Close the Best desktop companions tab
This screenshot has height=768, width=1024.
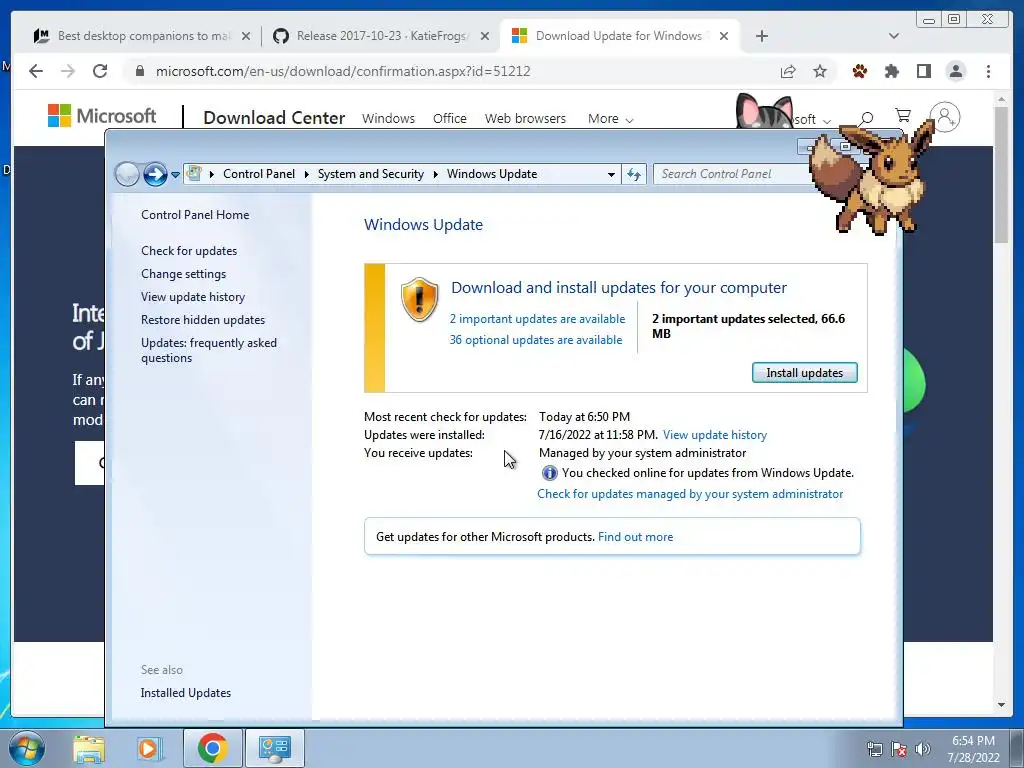pyautogui.click(x=246, y=36)
